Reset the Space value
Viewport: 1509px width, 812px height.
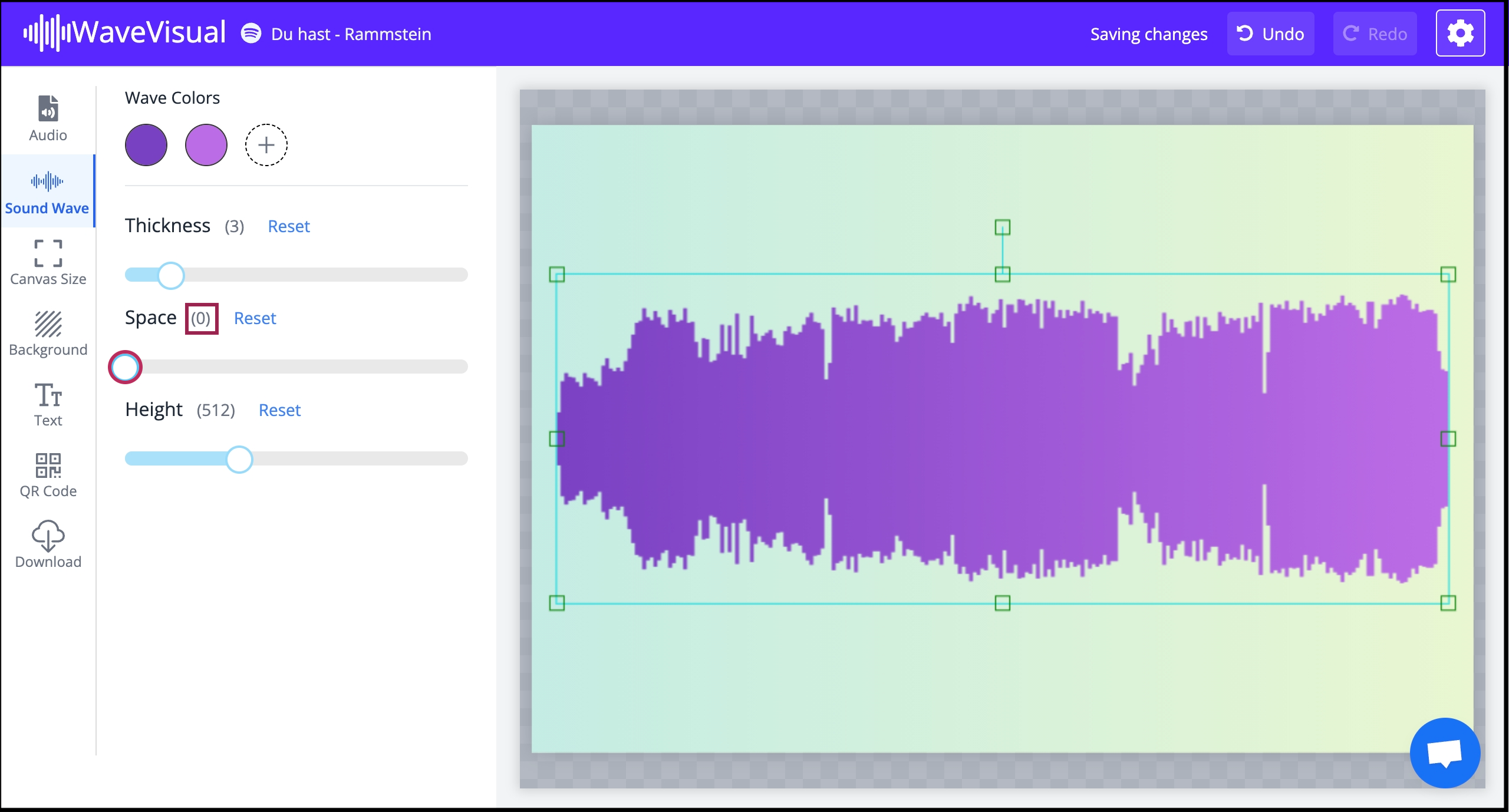coord(255,318)
